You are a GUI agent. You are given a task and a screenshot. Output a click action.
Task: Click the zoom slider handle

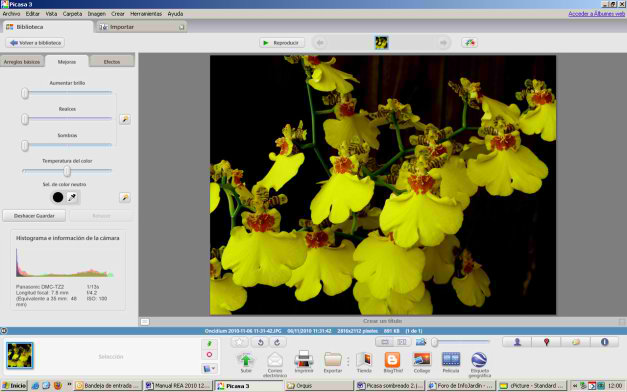click(435, 342)
